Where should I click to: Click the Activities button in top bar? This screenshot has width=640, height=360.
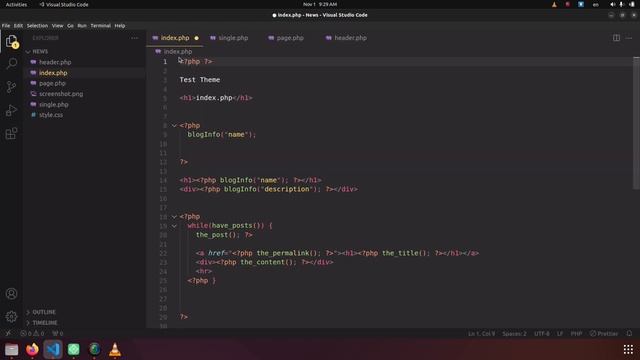click(16, 4)
